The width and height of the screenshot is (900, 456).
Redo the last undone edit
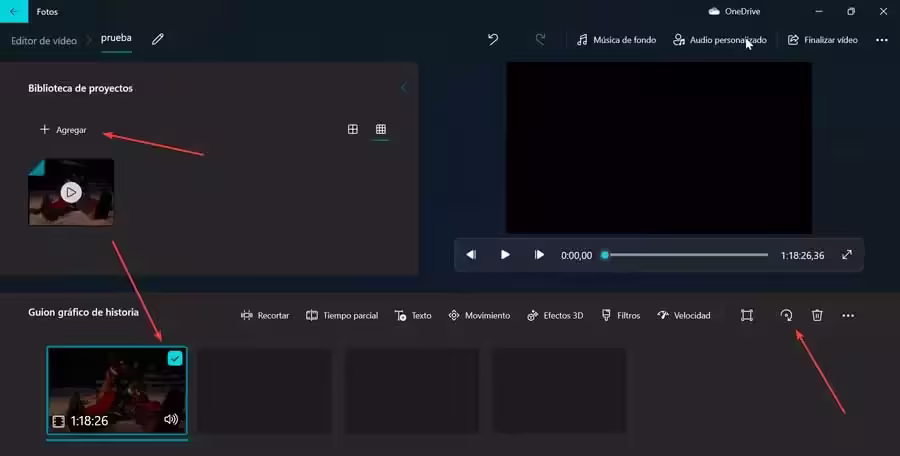[540, 40]
